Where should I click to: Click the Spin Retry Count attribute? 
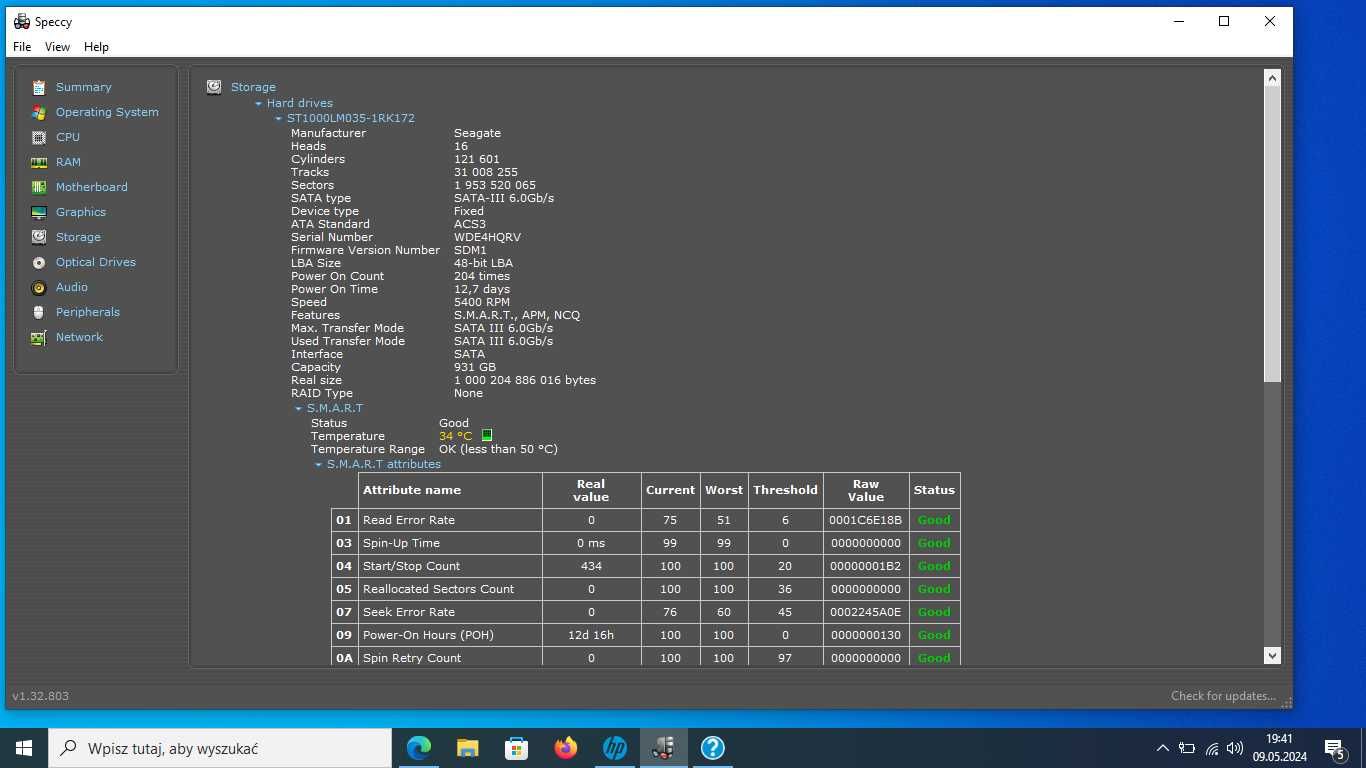(x=412, y=658)
